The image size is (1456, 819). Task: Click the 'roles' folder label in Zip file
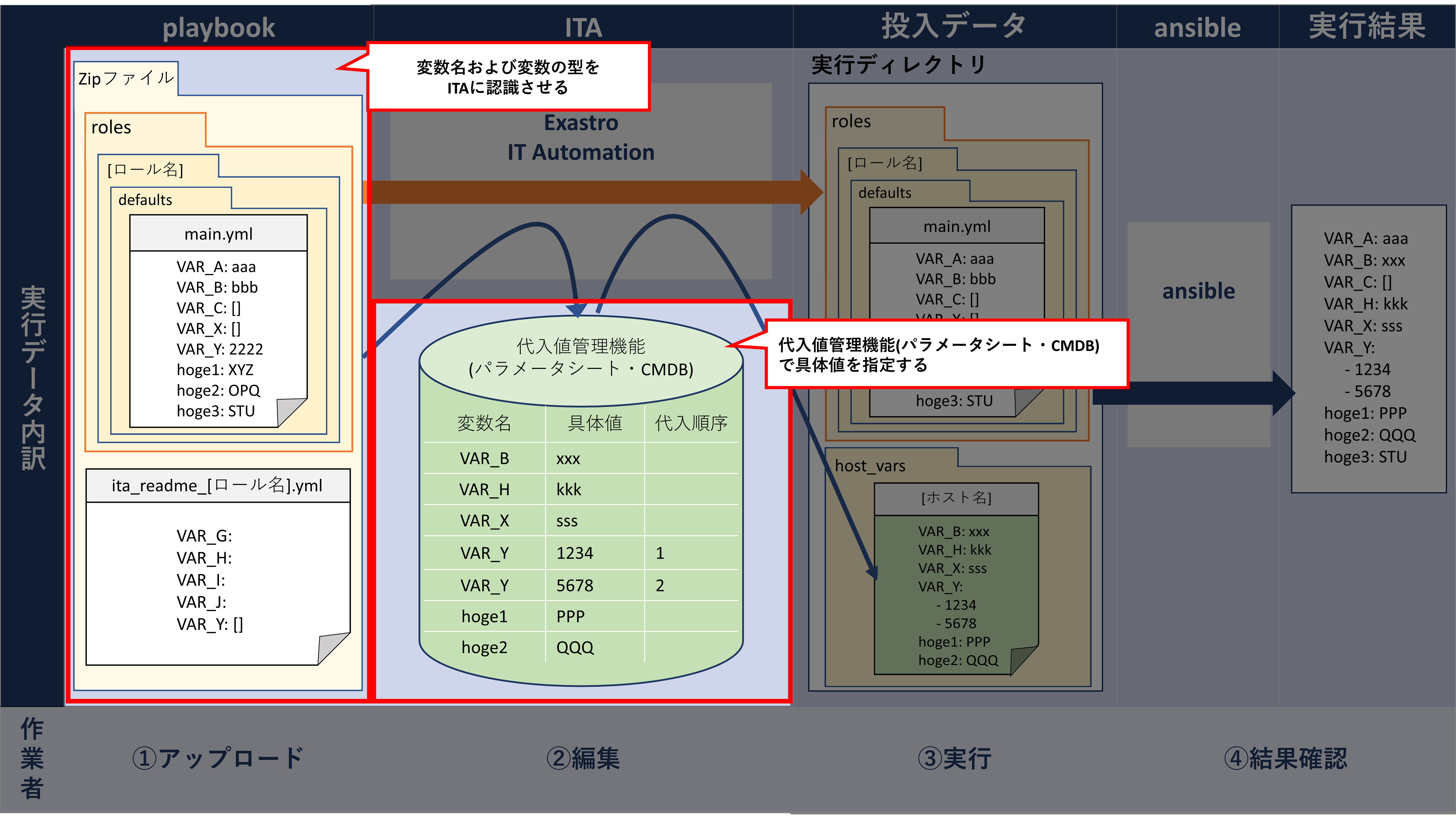coord(111,127)
